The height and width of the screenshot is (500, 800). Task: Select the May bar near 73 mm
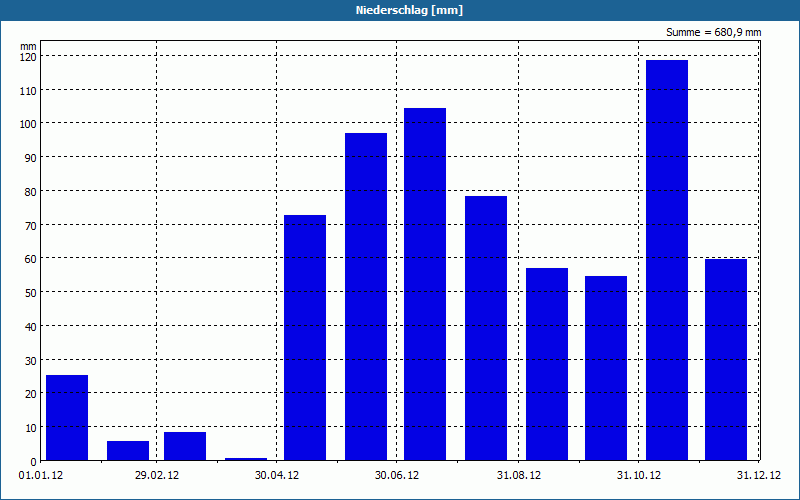pyautogui.click(x=305, y=338)
